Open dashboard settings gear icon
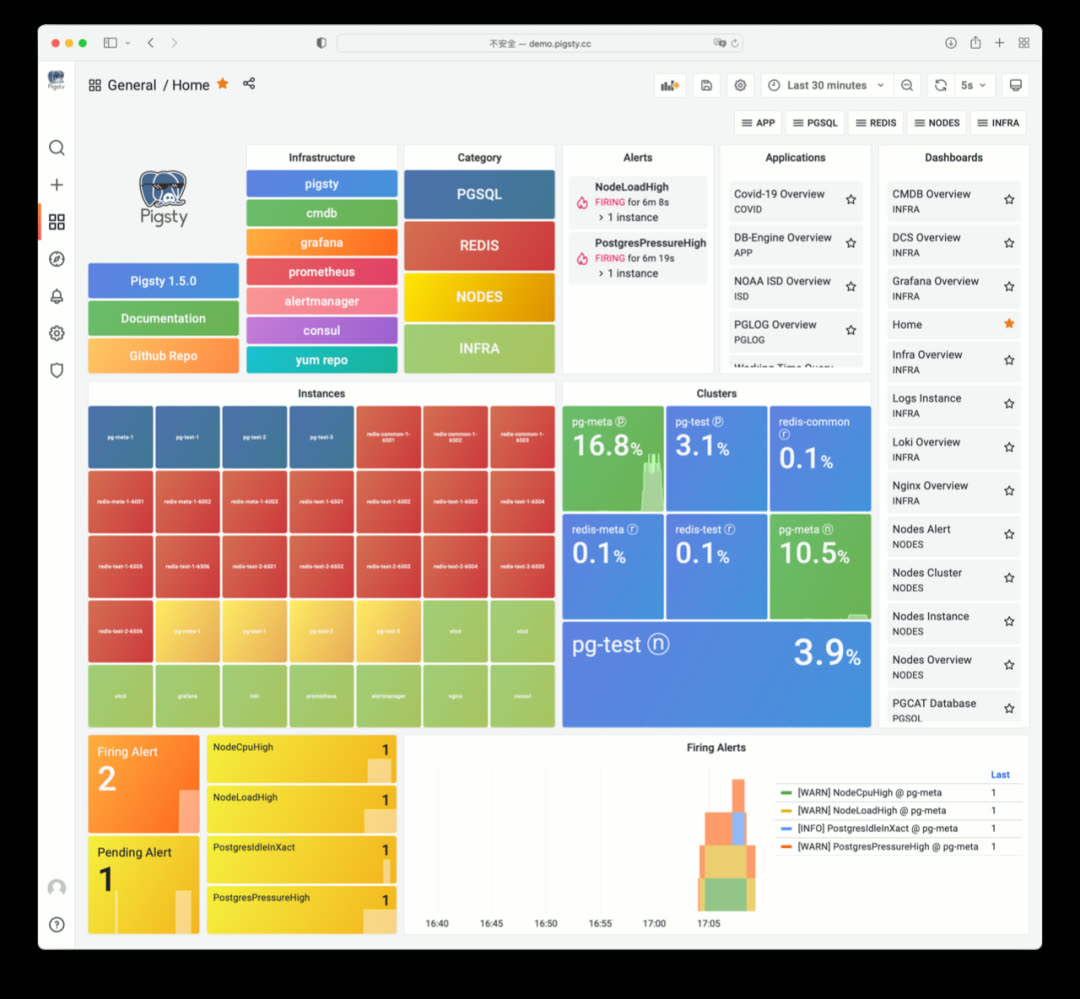Viewport: 1080px width, 999px height. (741, 85)
